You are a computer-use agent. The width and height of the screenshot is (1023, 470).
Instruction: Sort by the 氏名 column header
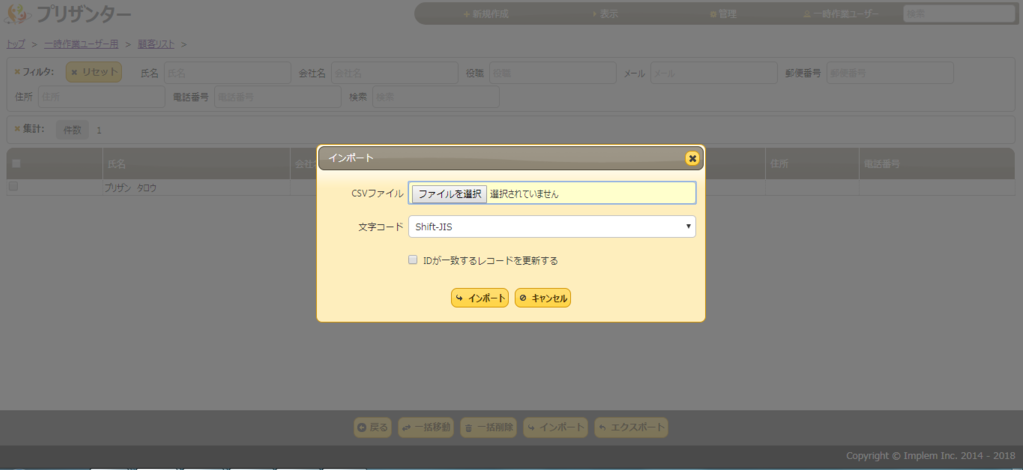tap(196, 164)
